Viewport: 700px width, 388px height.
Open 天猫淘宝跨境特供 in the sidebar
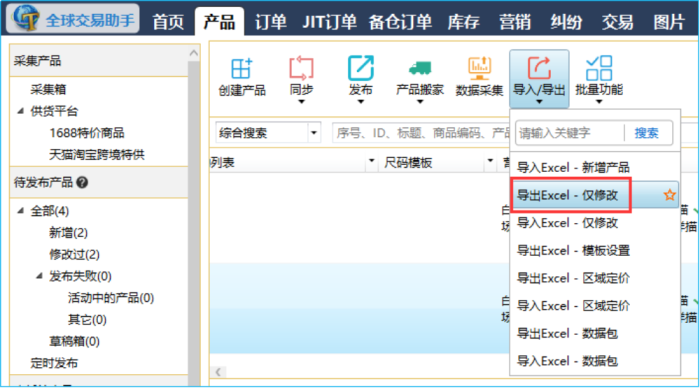tap(97, 154)
